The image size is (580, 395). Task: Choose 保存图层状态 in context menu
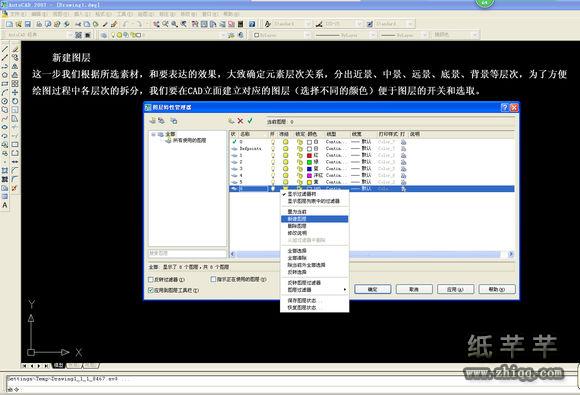click(314, 300)
